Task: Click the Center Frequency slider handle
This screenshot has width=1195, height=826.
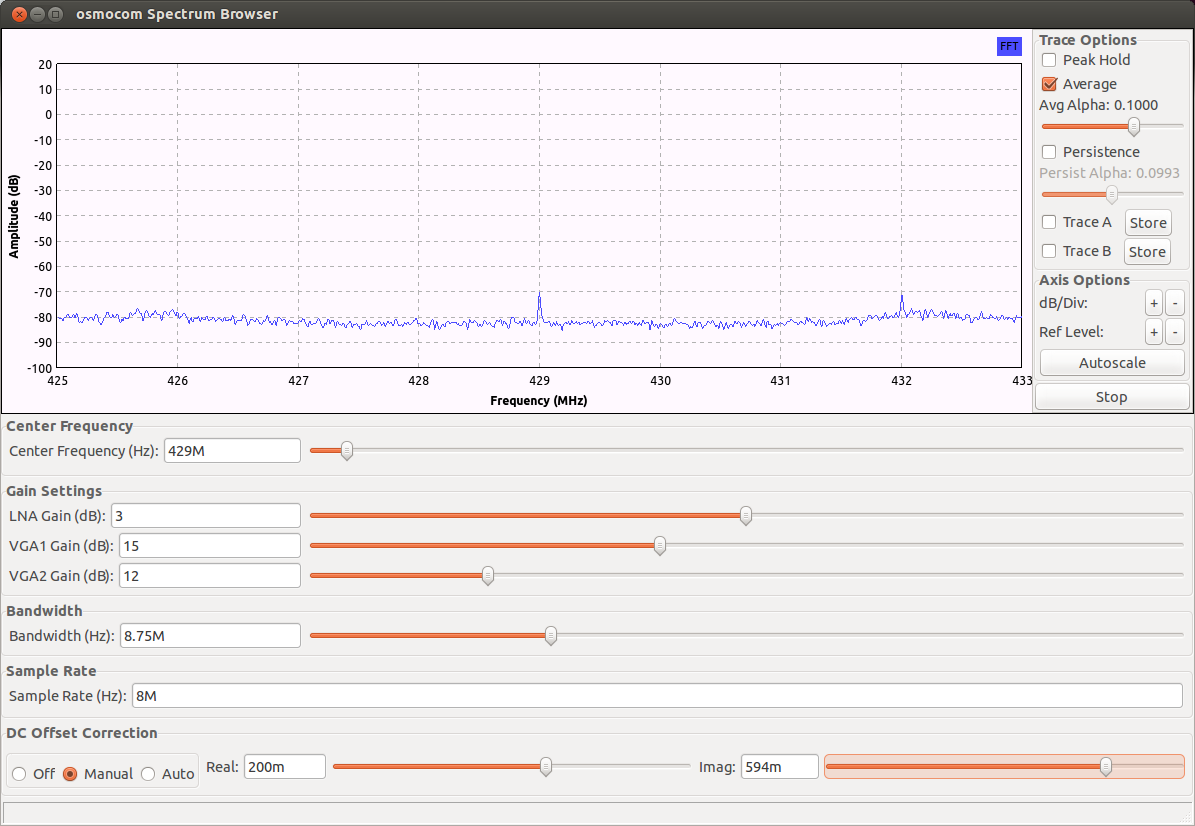Action: pos(347,451)
